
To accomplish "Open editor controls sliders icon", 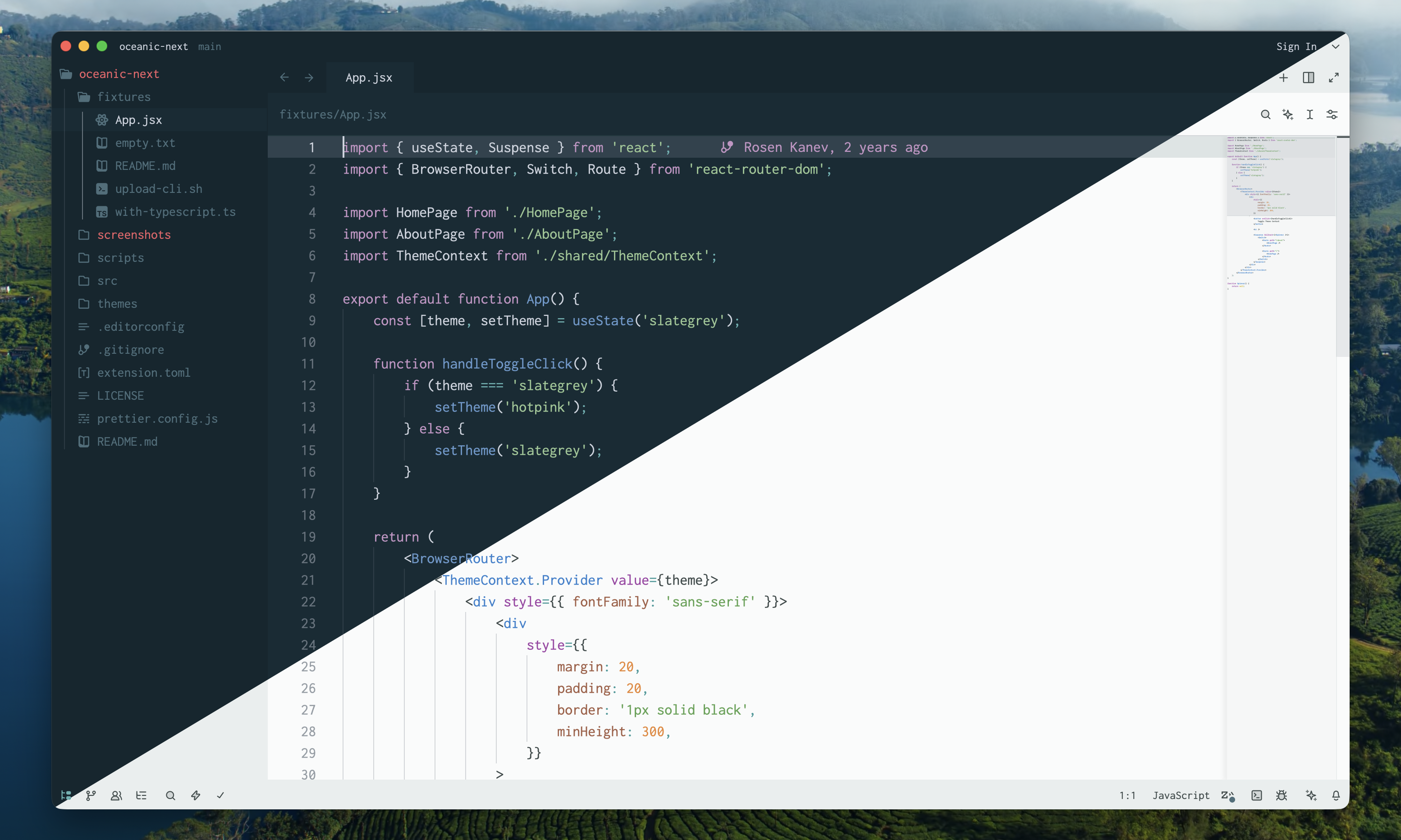I will 1332,114.
